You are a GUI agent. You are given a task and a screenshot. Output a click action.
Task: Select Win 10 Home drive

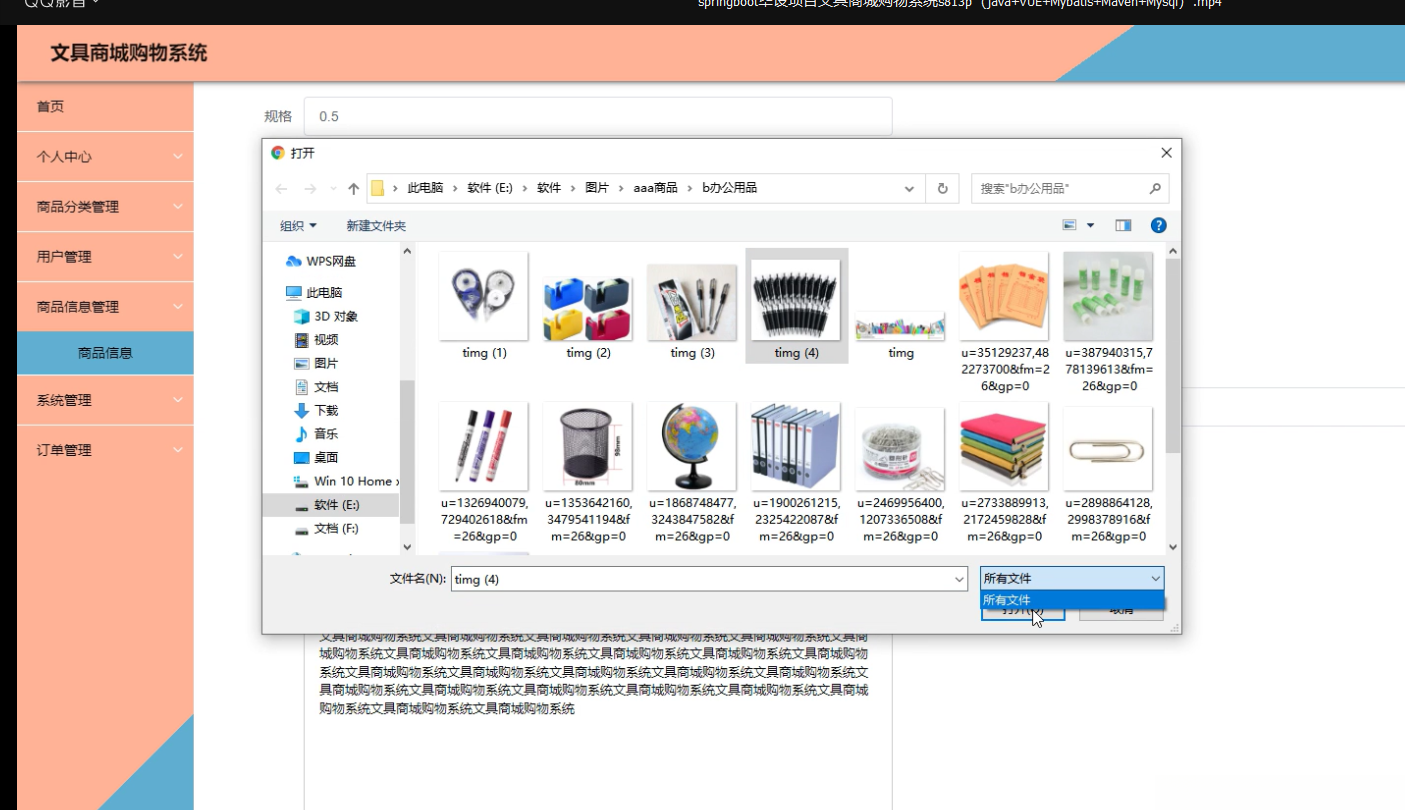pos(345,481)
